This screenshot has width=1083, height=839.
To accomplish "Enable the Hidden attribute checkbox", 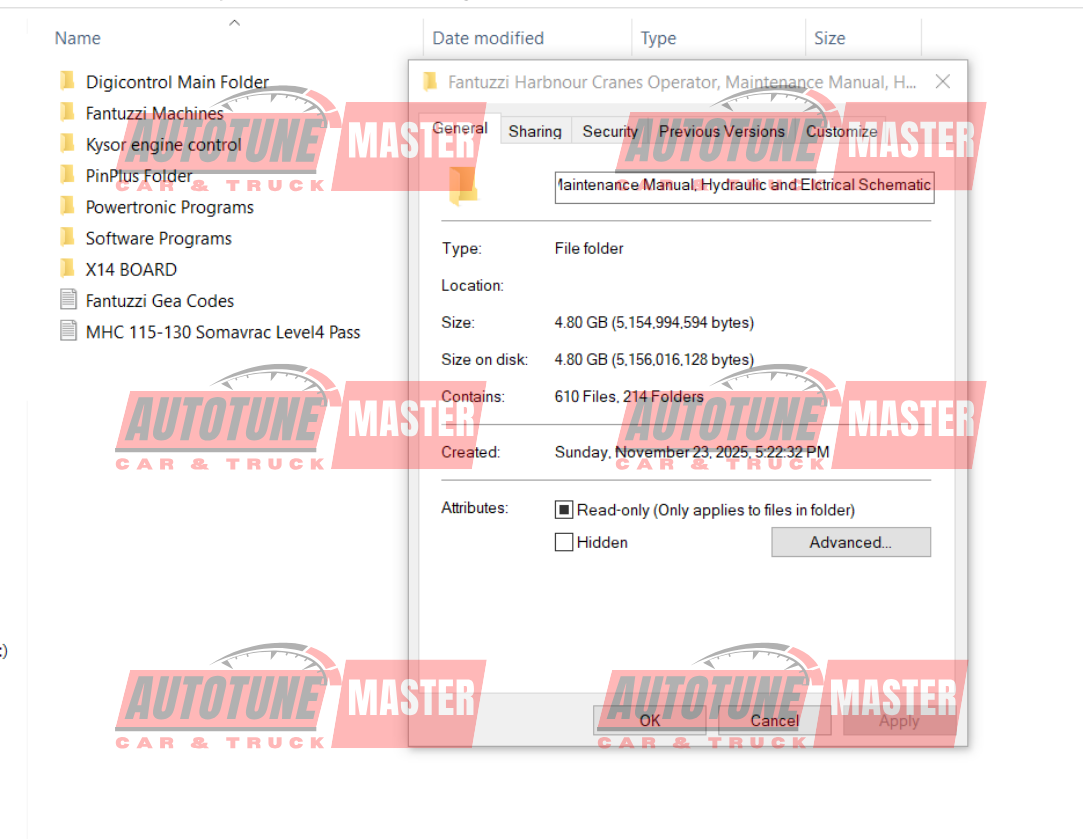I will point(564,542).
